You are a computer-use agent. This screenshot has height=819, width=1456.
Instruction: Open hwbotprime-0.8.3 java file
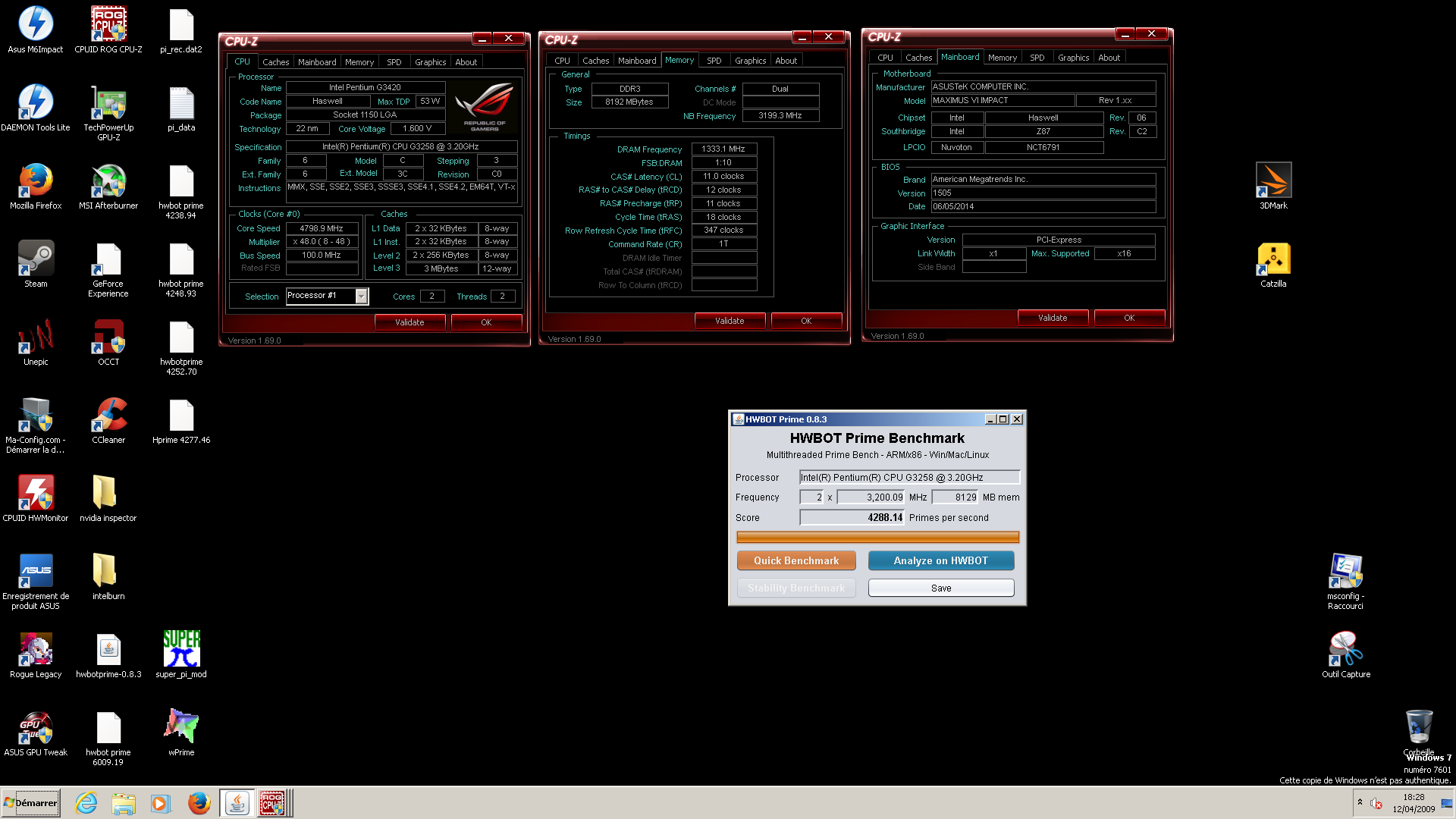coord(108,654)
